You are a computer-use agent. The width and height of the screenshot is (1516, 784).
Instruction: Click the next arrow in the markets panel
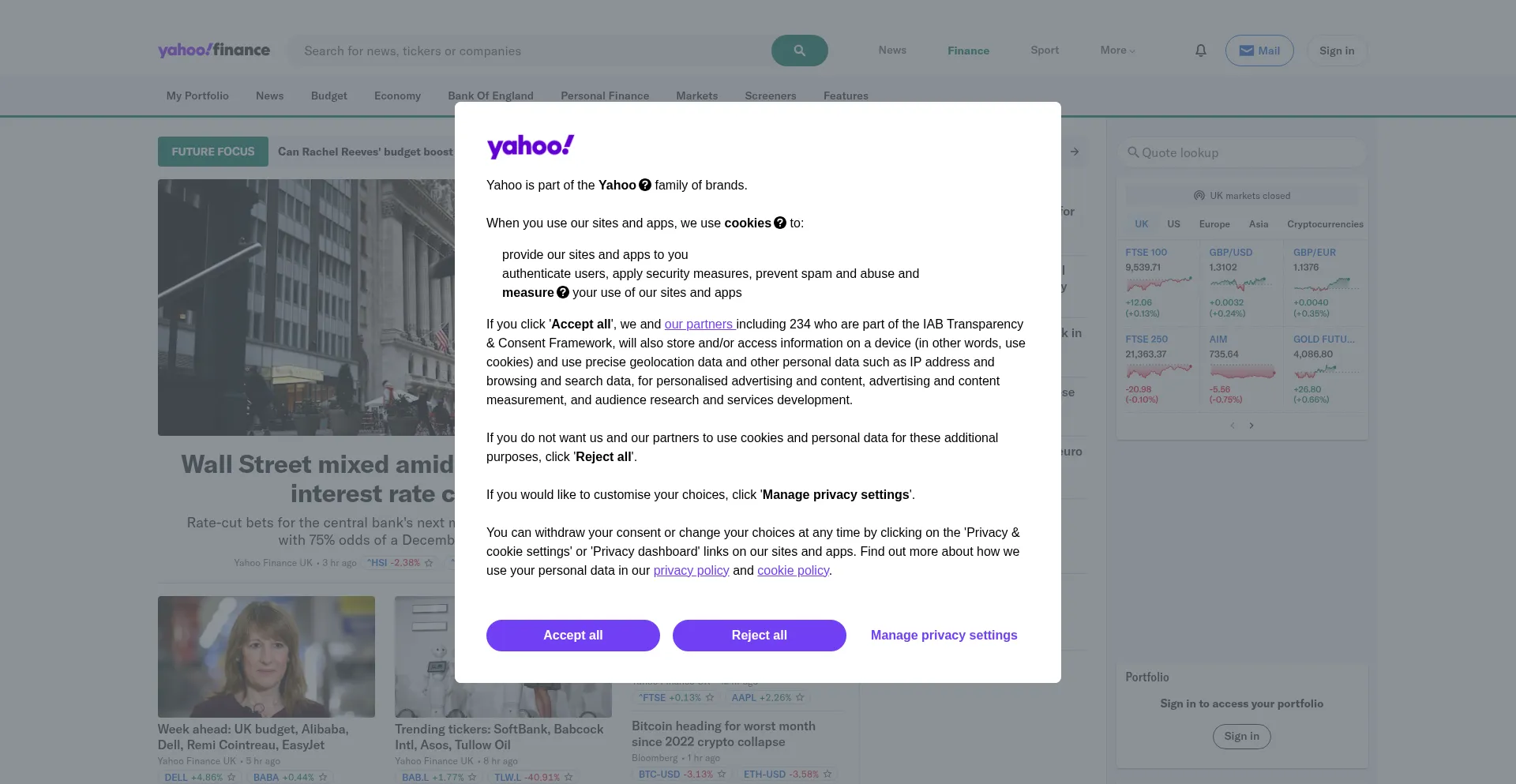point(1251,426)
